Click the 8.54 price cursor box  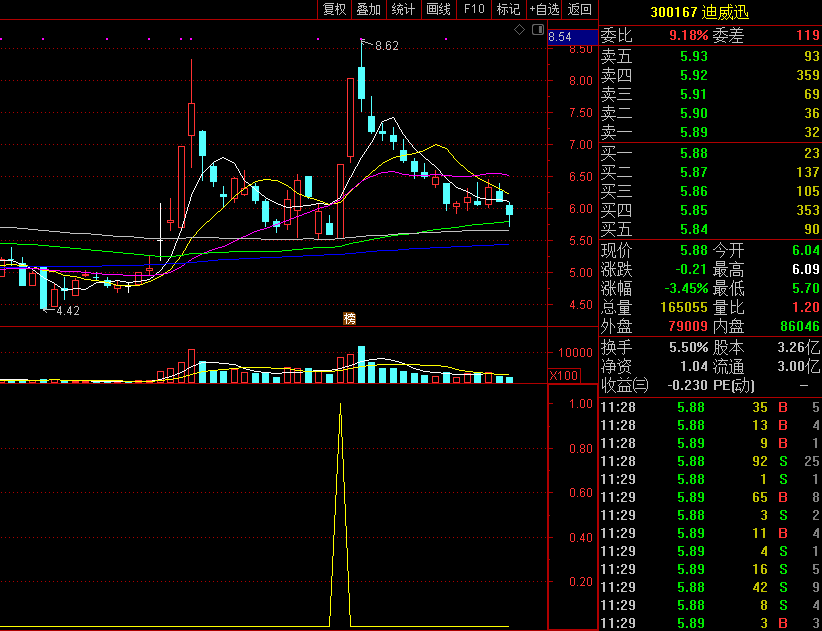tap(572, 37)
